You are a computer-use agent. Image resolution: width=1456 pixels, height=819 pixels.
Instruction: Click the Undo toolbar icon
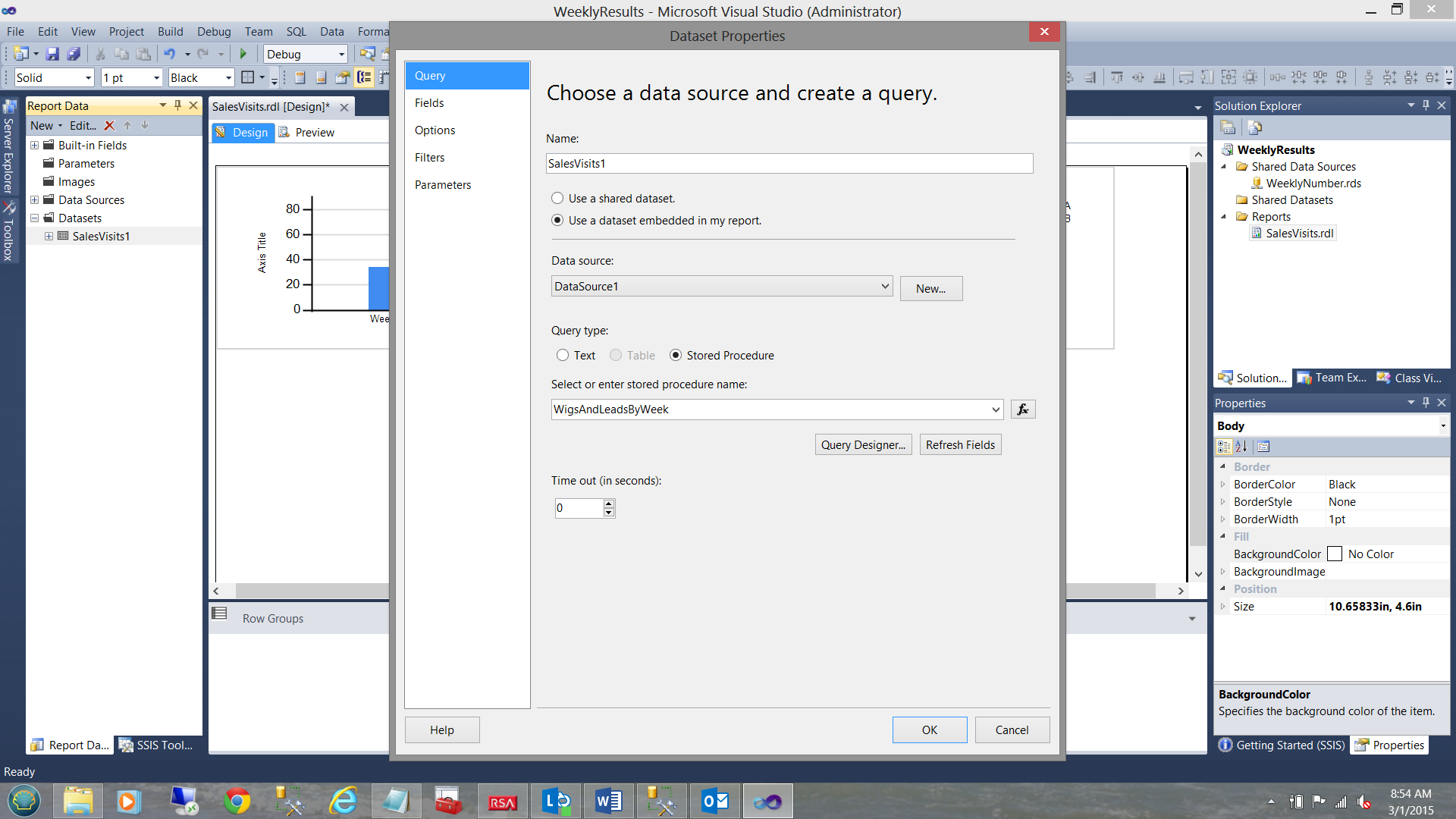169,54
